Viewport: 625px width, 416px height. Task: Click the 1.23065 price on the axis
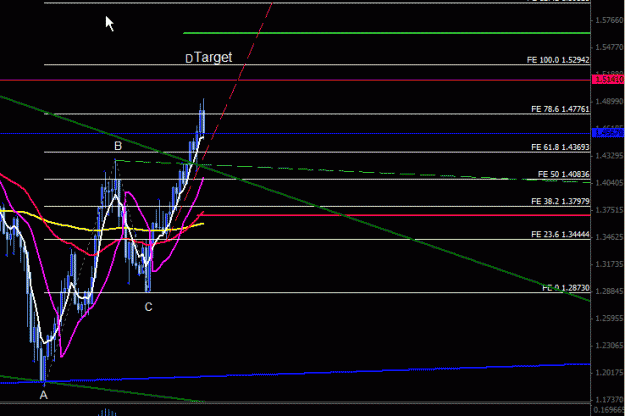tap(609, 345)
